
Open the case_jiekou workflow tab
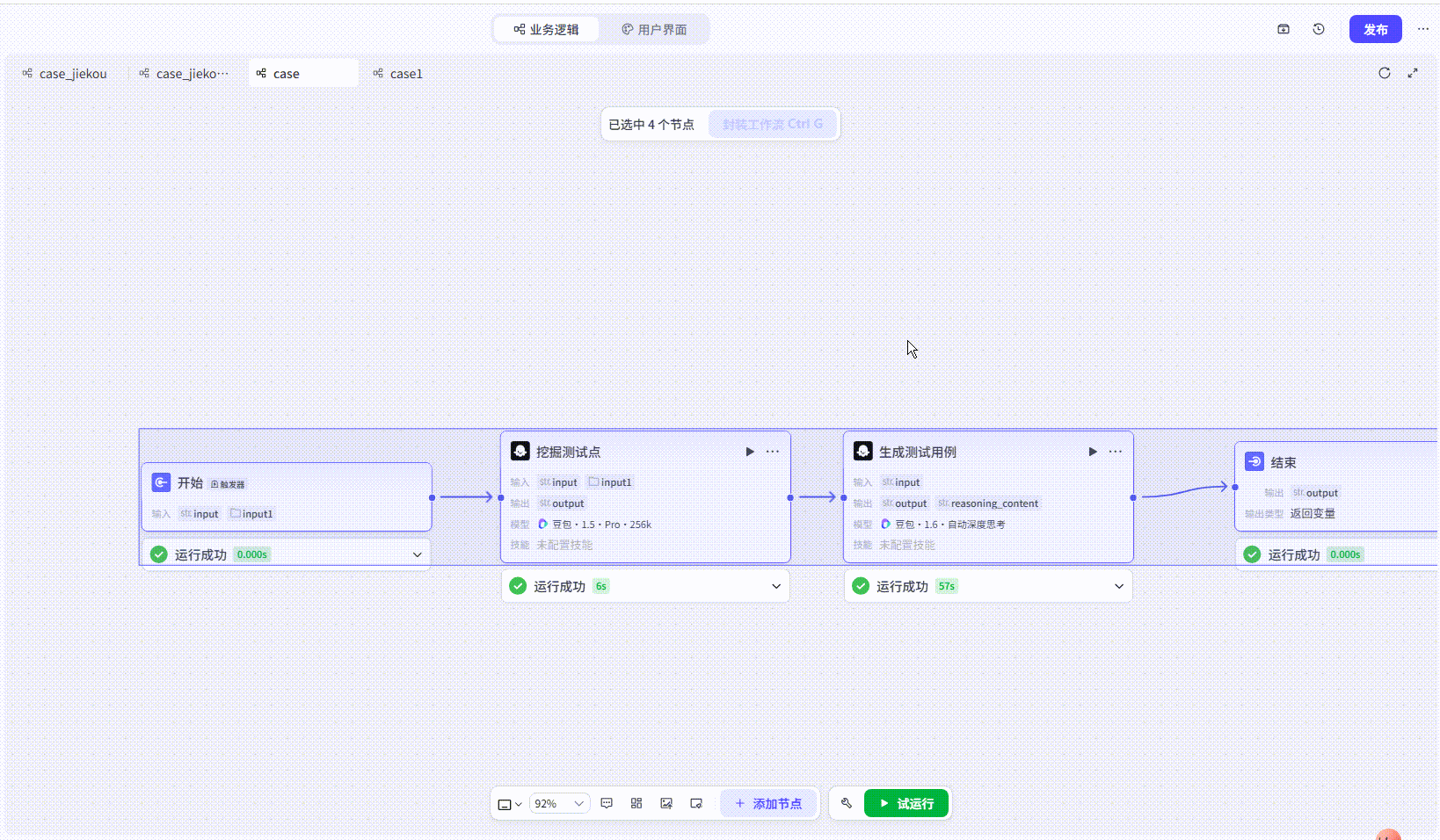(x=64, y=74)
